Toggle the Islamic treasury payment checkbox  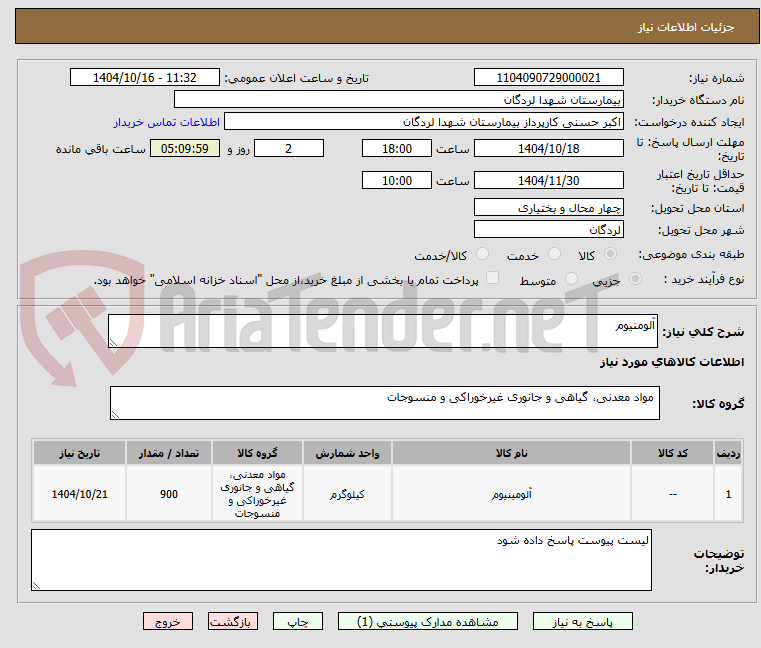click(x=492, y=278)
